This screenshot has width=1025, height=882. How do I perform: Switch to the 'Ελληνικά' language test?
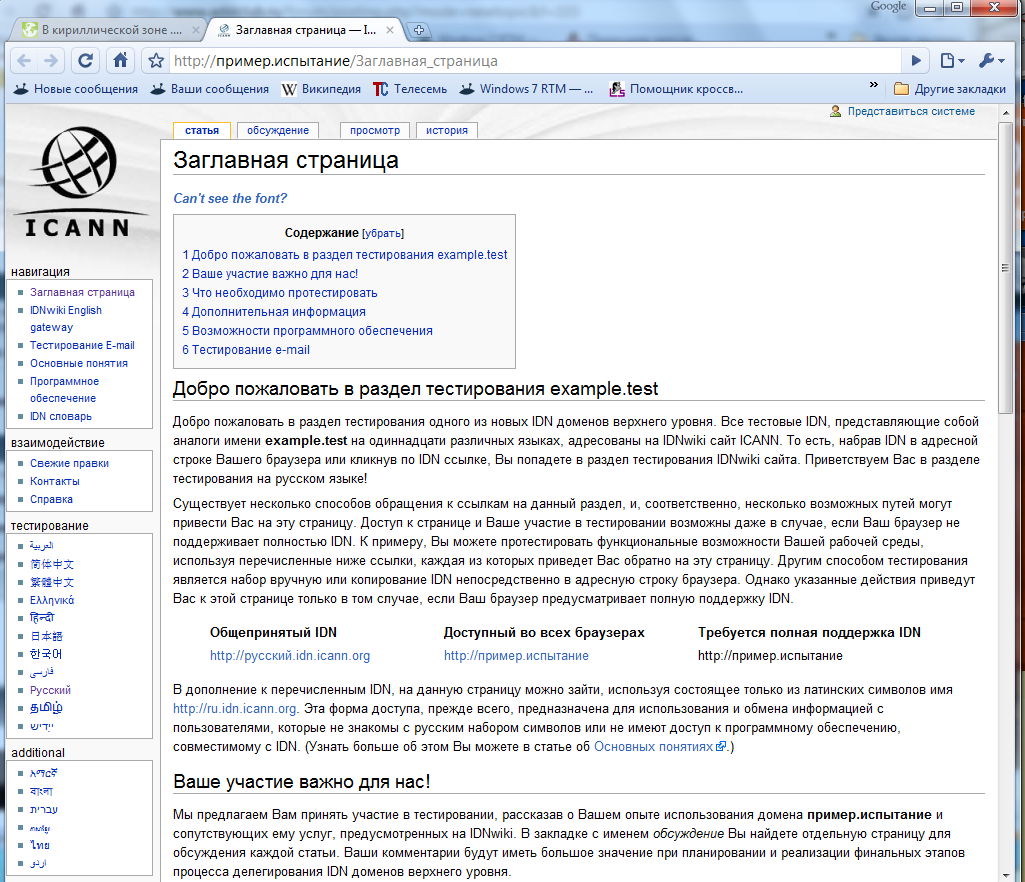click(x=52, y=600)
